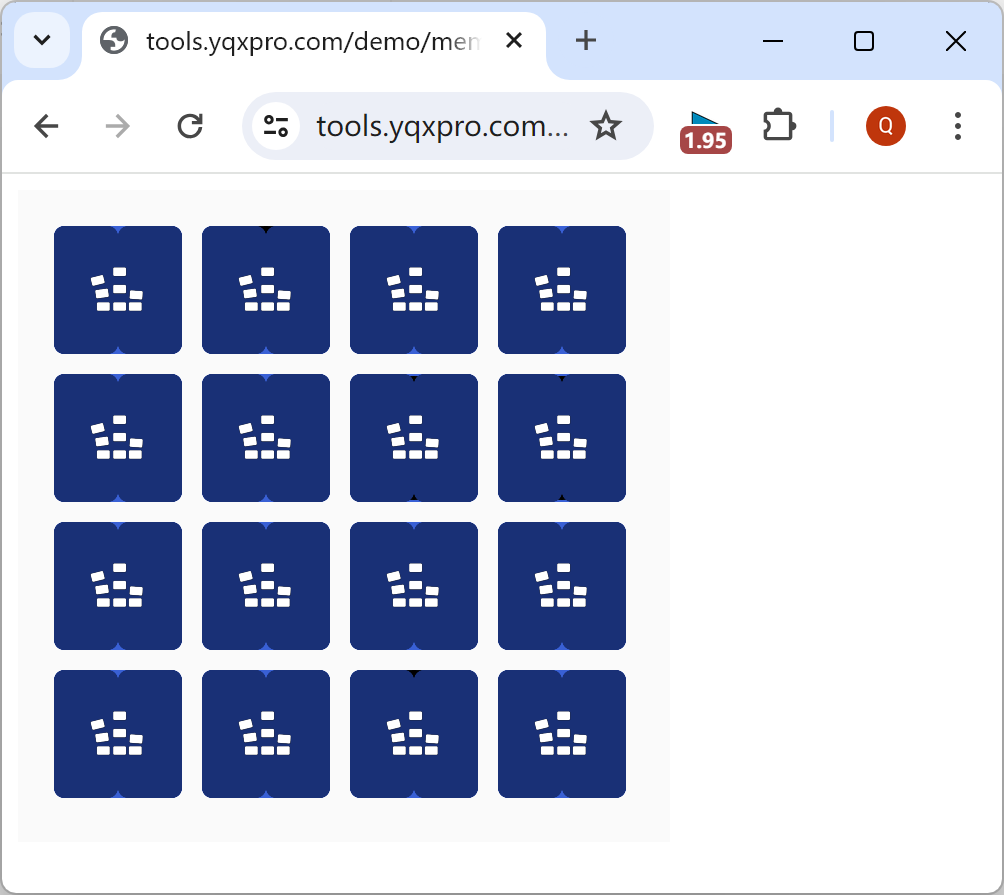Flip the second card in the second row
1004x895 pixels.
pos(266,438)
